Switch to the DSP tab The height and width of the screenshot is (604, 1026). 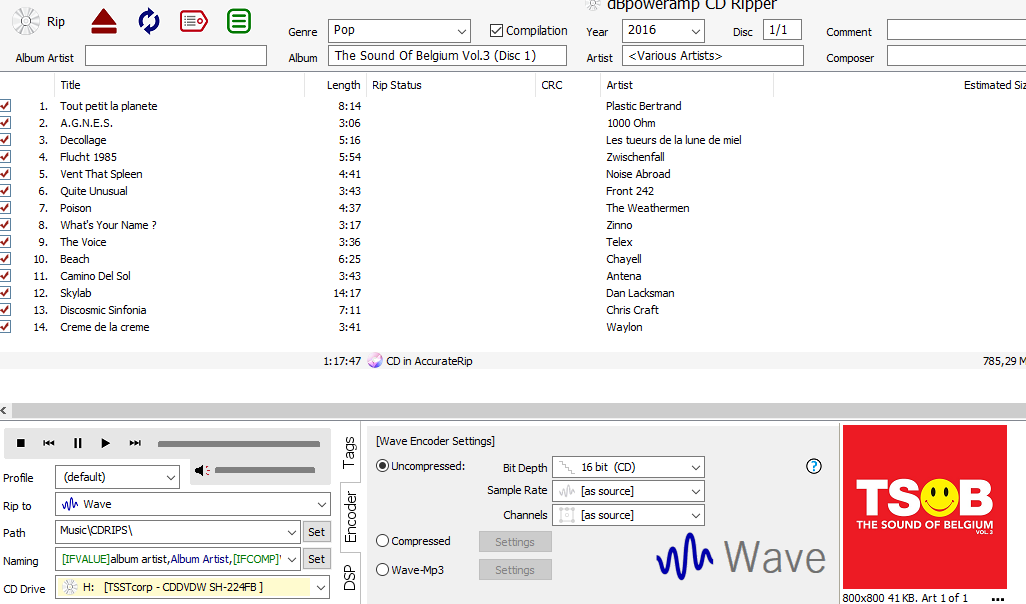point(350,579)
